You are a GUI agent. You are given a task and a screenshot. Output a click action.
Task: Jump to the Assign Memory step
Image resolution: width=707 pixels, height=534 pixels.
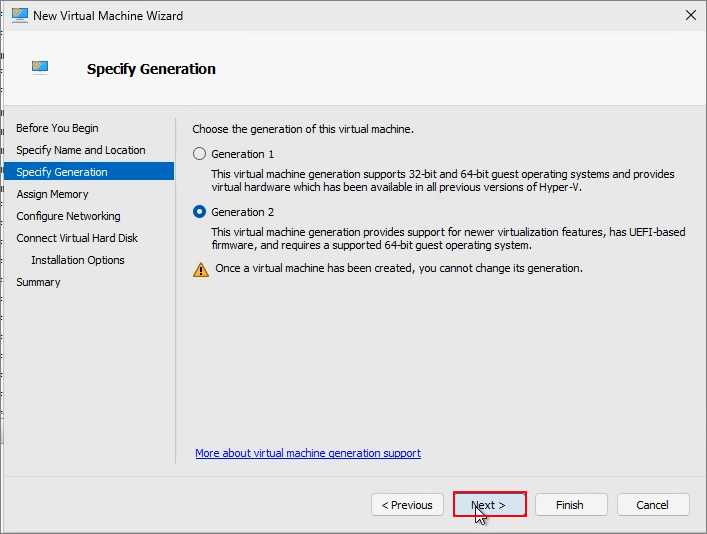click(x=52, y=194)
